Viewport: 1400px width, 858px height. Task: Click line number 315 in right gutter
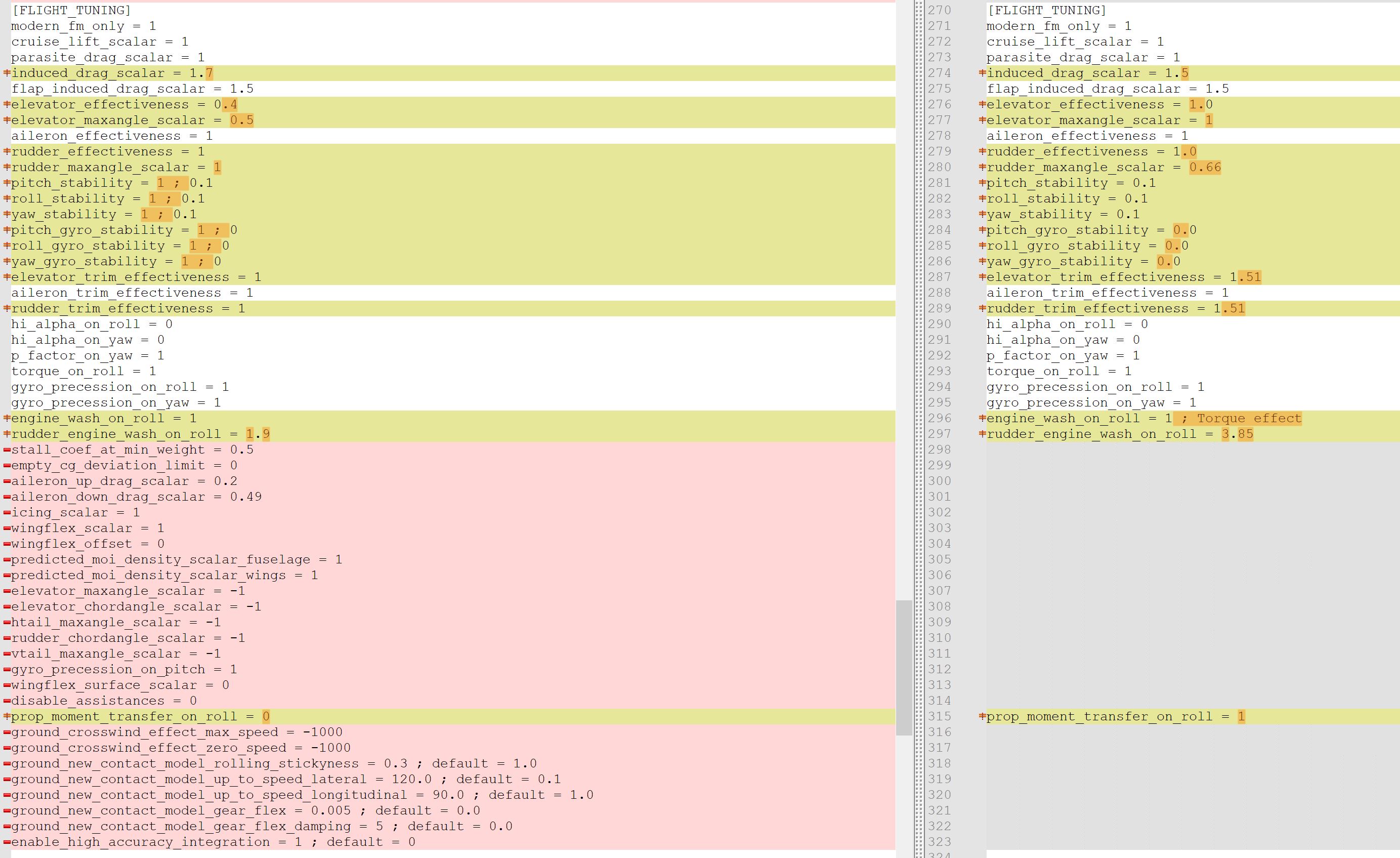(939, 716)
